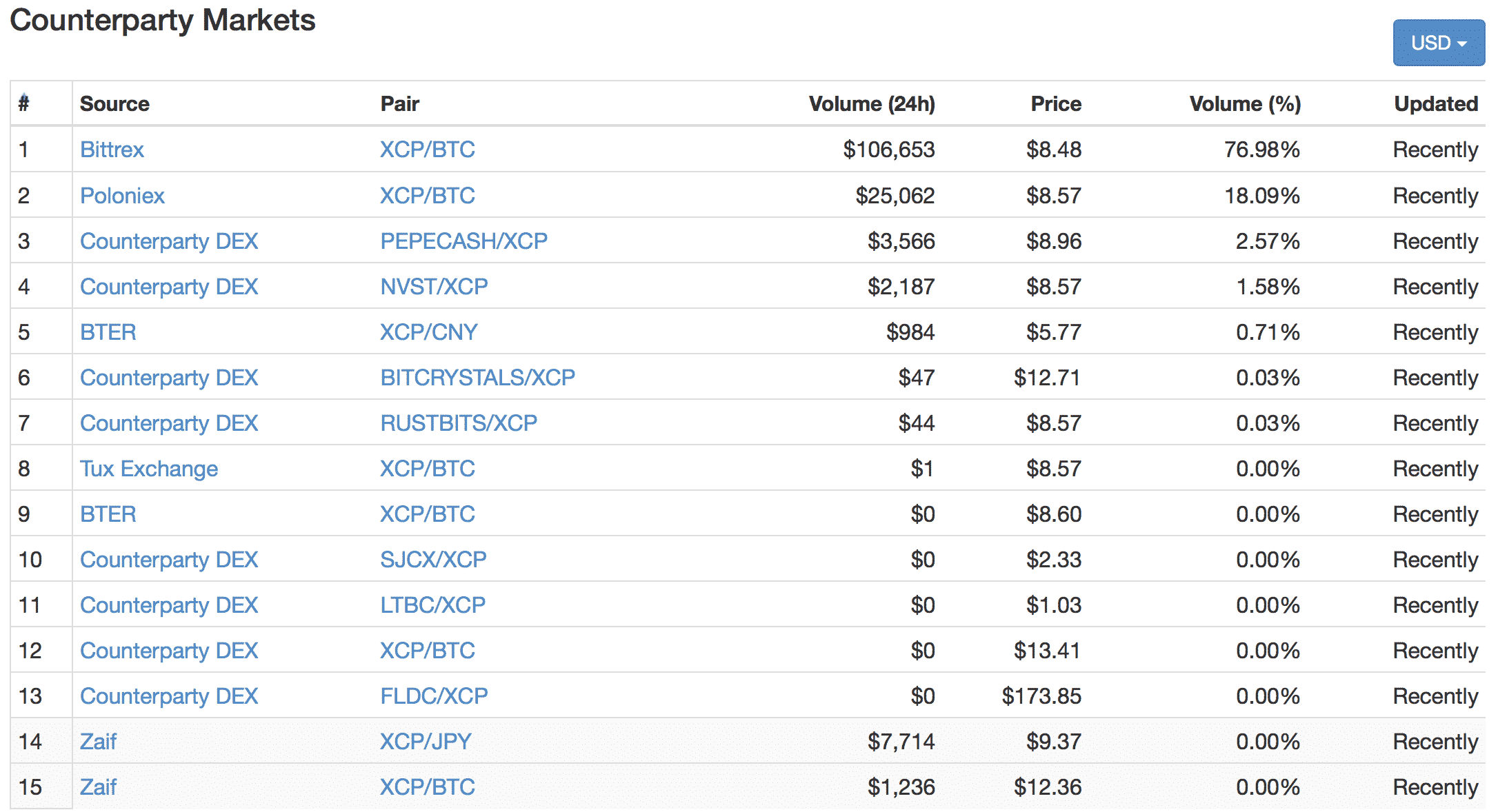Sort by the # column header
This screenshot has width=1498, height=812.
24,103
